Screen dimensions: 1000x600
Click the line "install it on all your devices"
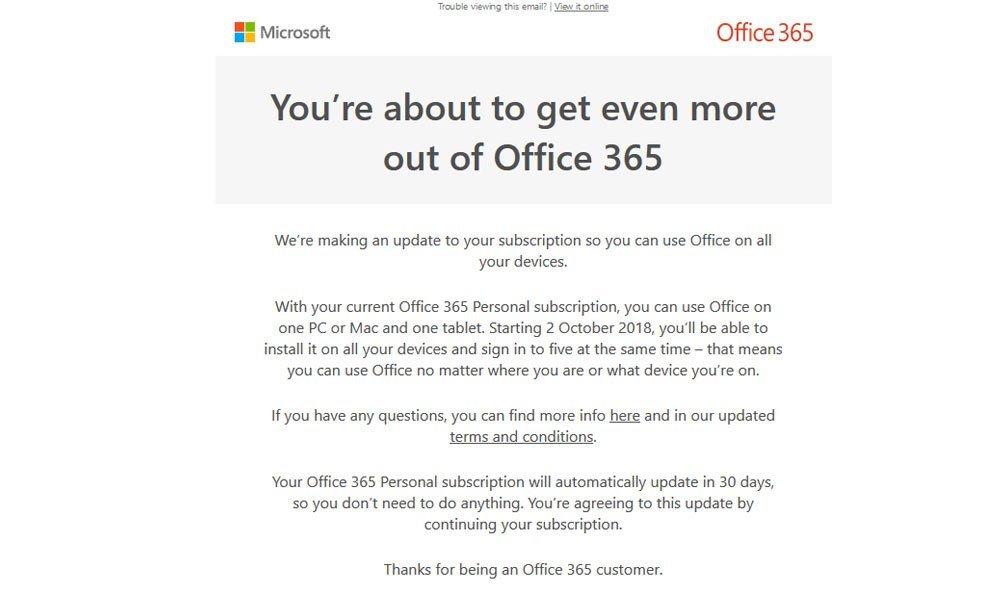point(523,349)
